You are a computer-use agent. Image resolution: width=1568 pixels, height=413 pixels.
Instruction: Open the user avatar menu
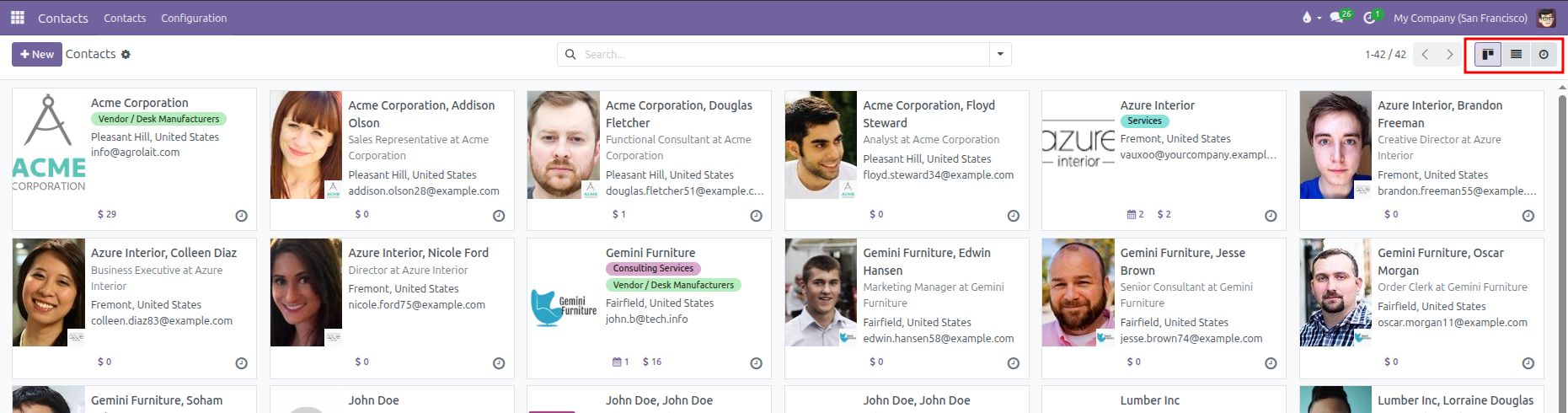pyautogui.click(x=1546, y=18)
